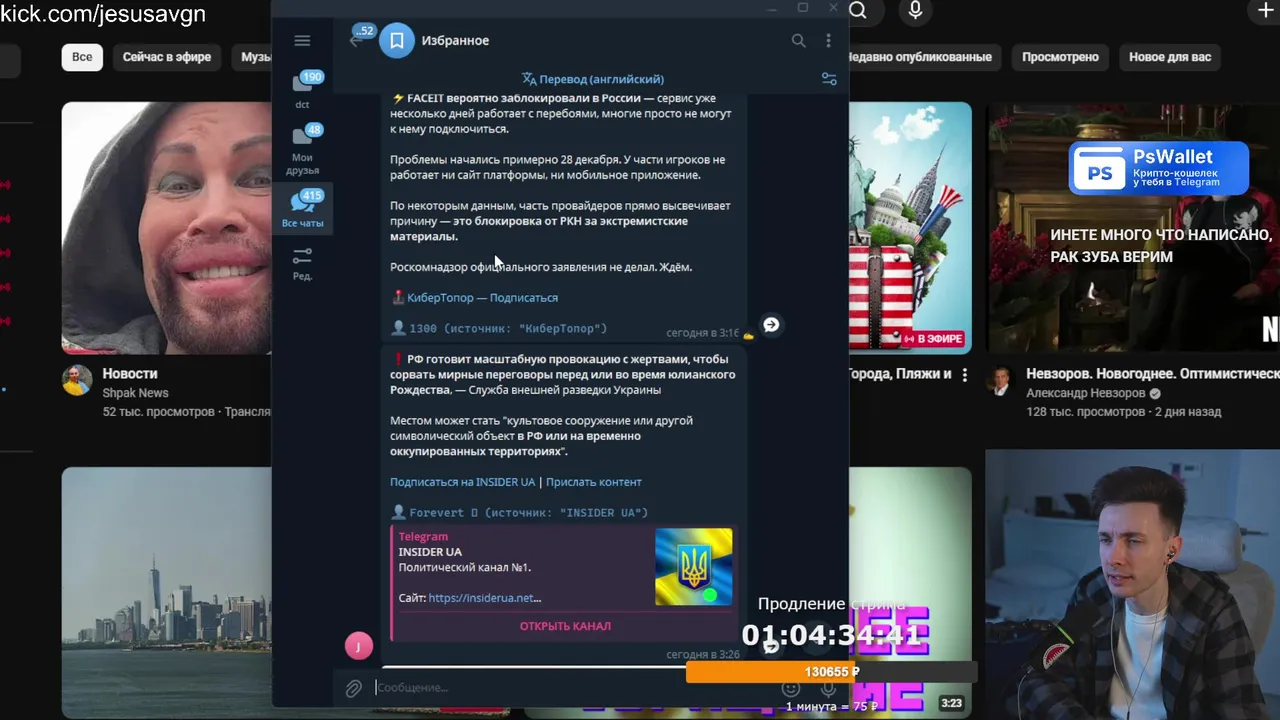
Task: Click the PsWallet banner ad
Action: coord(1159,168)
